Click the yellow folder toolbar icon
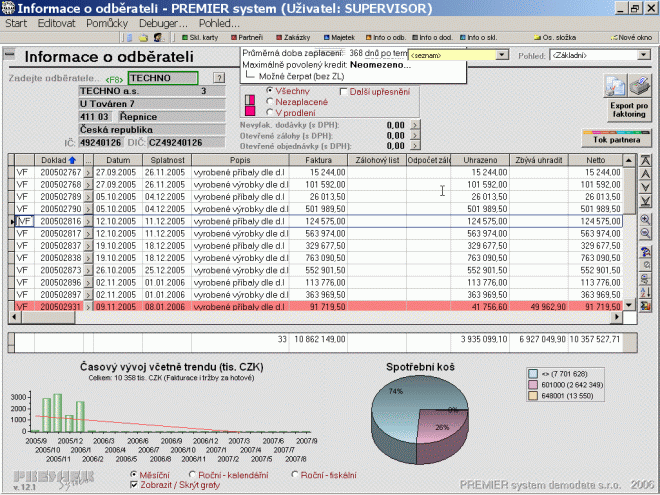Viewport: 660px width, 495px height. tap(144, 38)
